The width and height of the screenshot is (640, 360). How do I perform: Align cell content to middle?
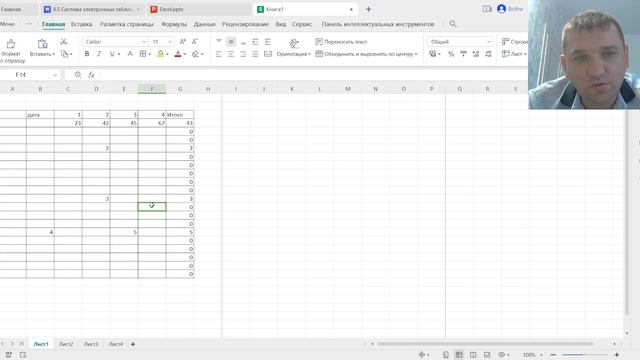231,42
